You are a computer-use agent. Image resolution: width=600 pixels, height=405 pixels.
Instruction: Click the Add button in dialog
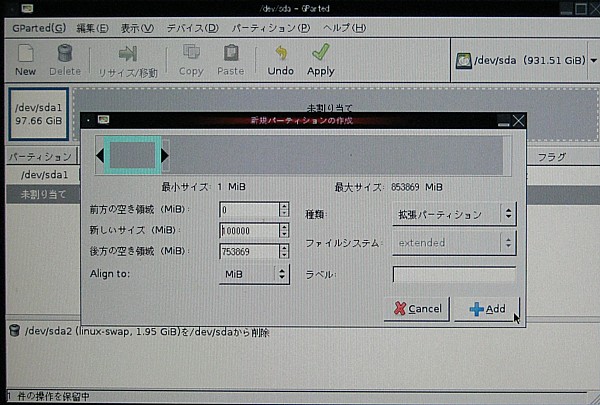point(487,309)
